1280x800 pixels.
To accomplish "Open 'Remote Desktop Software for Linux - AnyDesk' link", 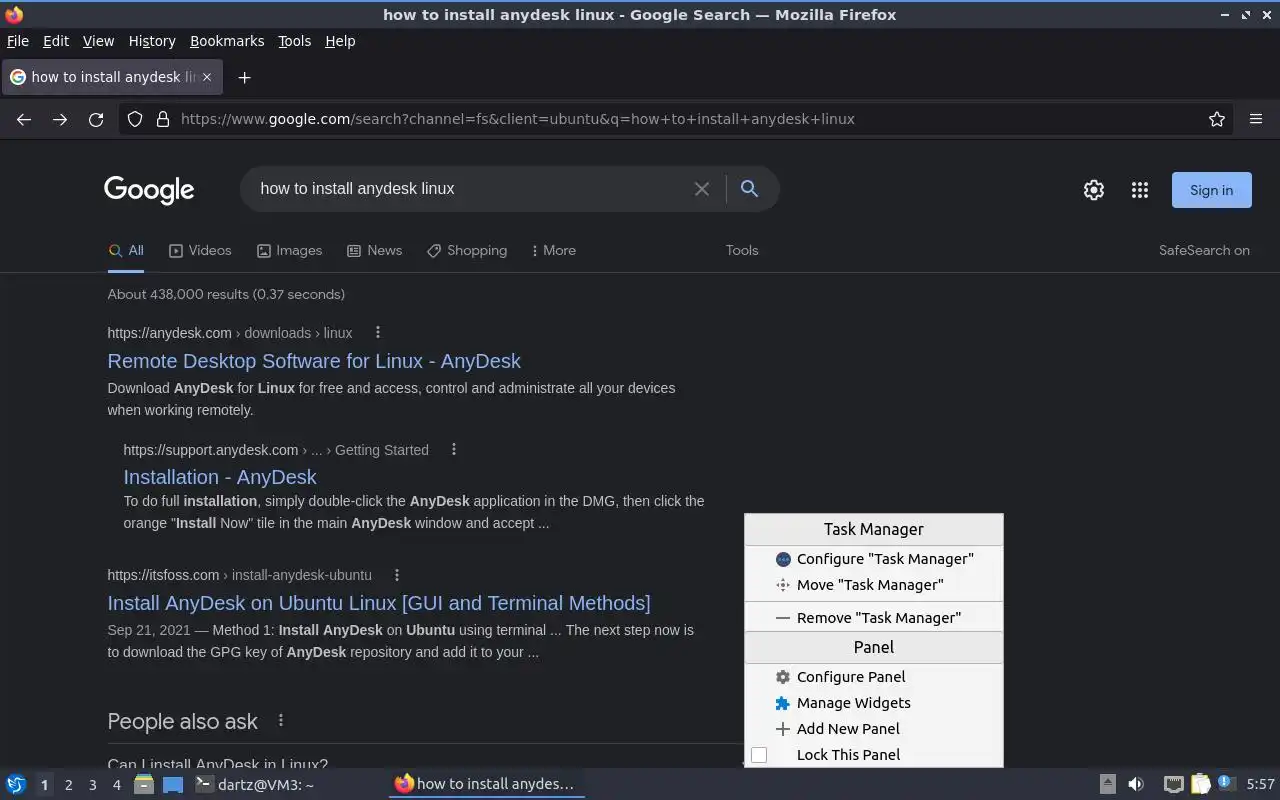I will coord(314,361).
